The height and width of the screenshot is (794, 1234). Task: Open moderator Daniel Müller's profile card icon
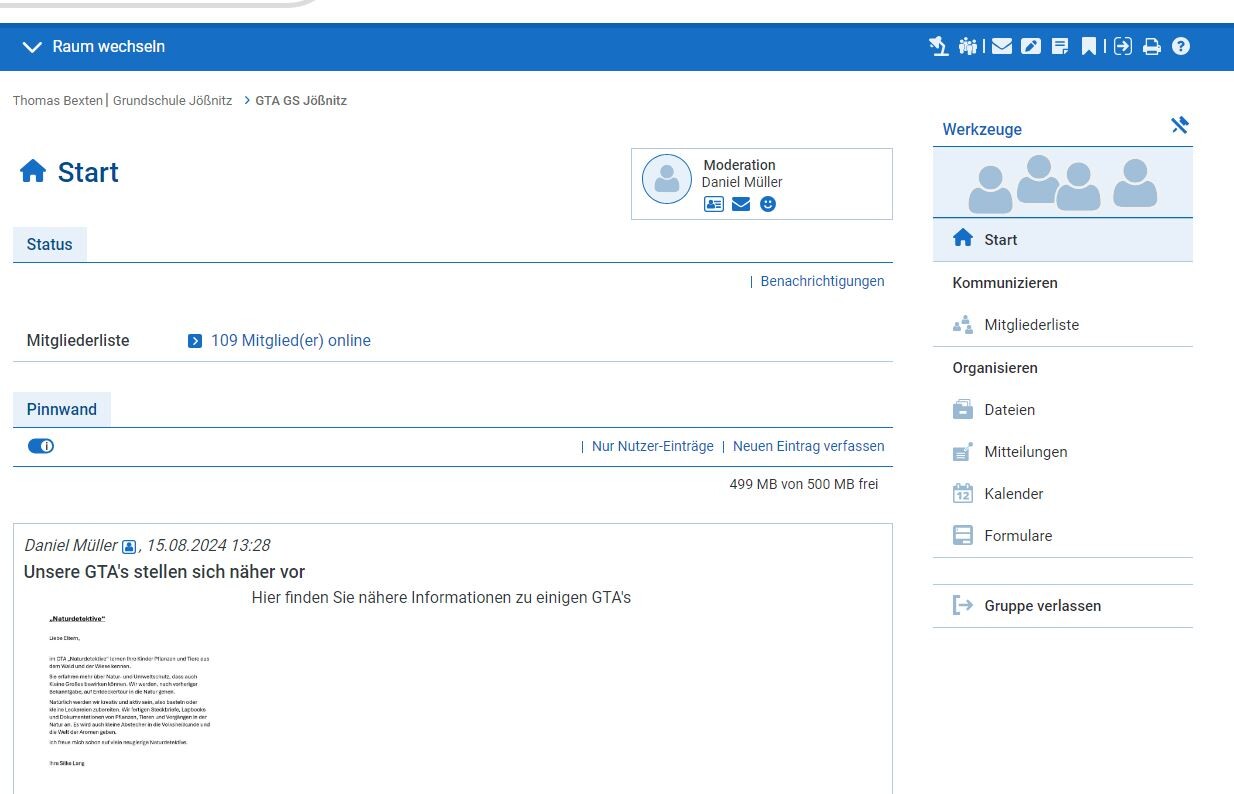coord(714,204)
